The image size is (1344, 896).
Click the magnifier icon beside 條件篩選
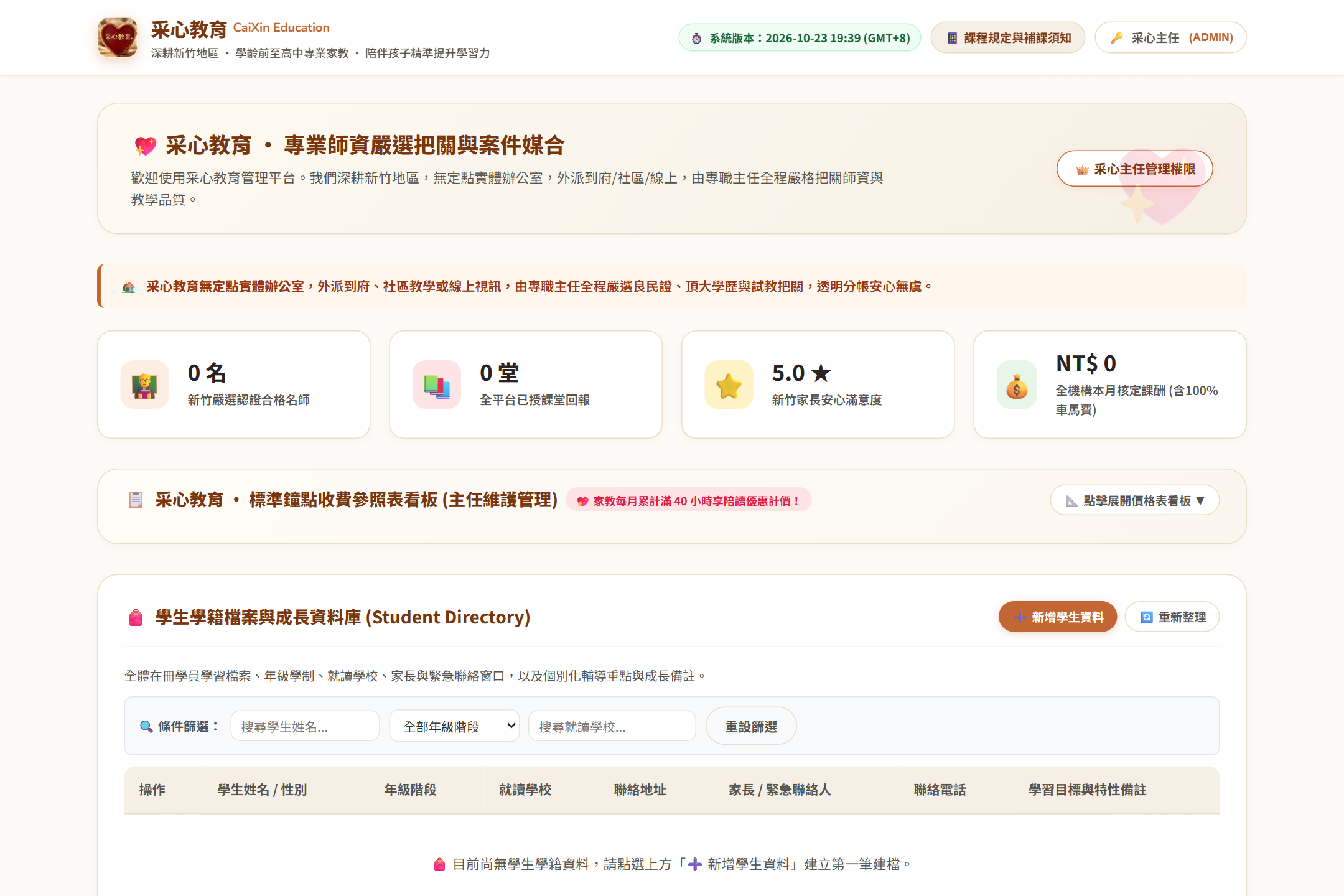(146, 727)
